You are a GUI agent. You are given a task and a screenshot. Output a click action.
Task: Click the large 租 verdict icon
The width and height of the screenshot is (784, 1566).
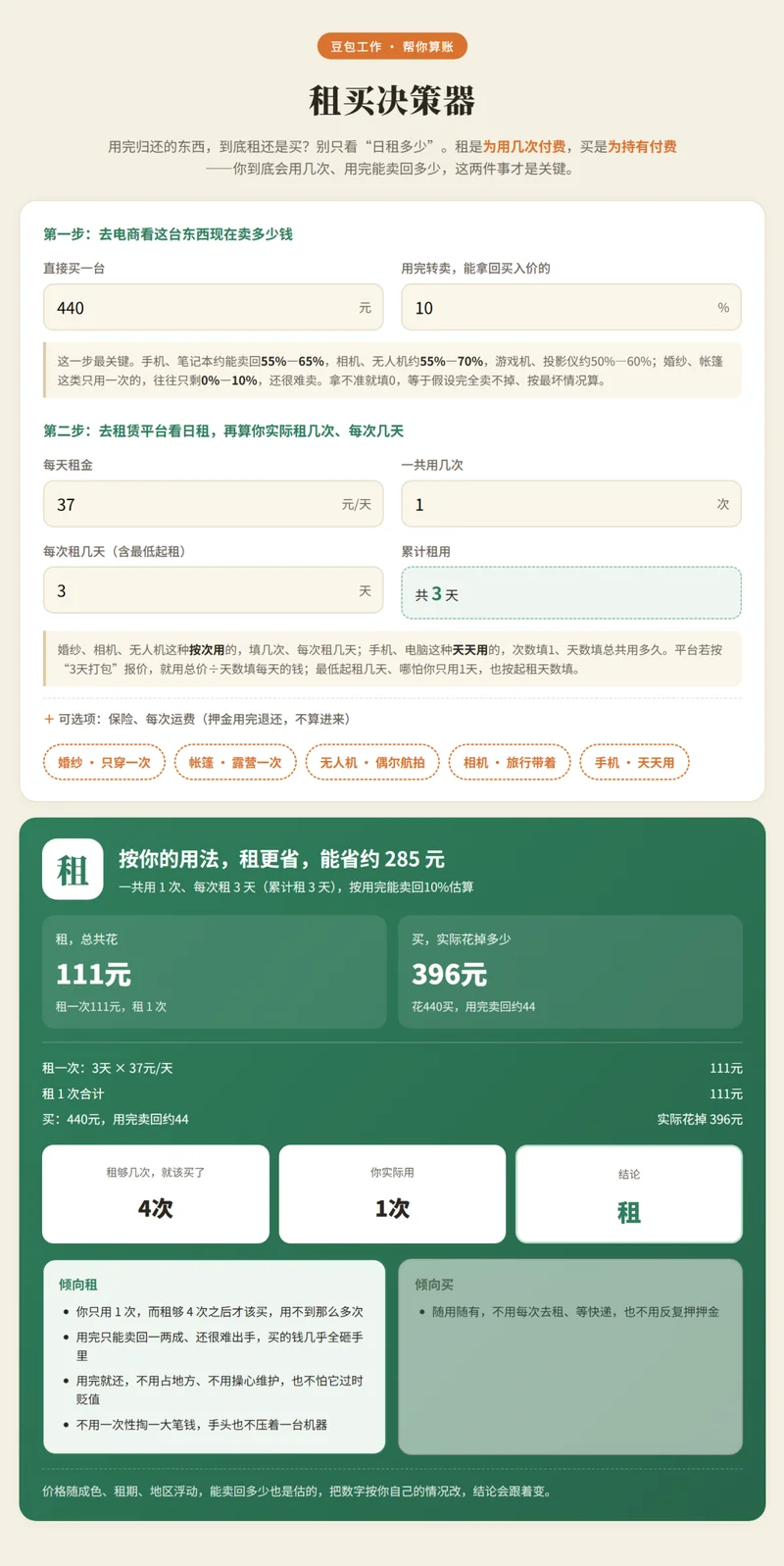[x=73, y=869]
